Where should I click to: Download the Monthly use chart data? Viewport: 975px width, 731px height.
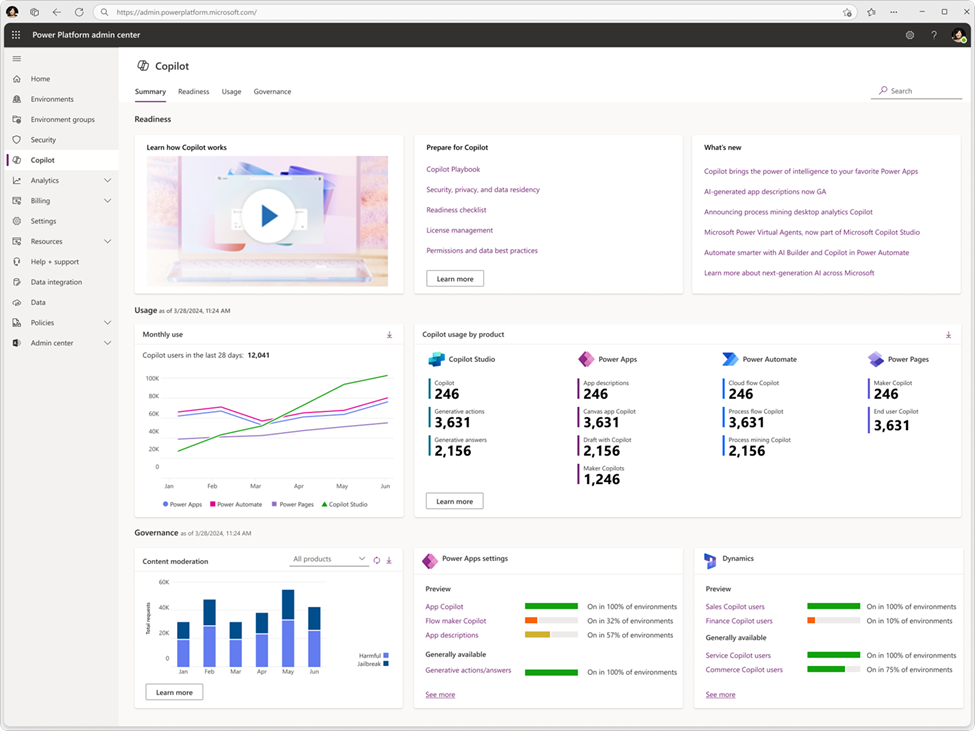(390, 334)
